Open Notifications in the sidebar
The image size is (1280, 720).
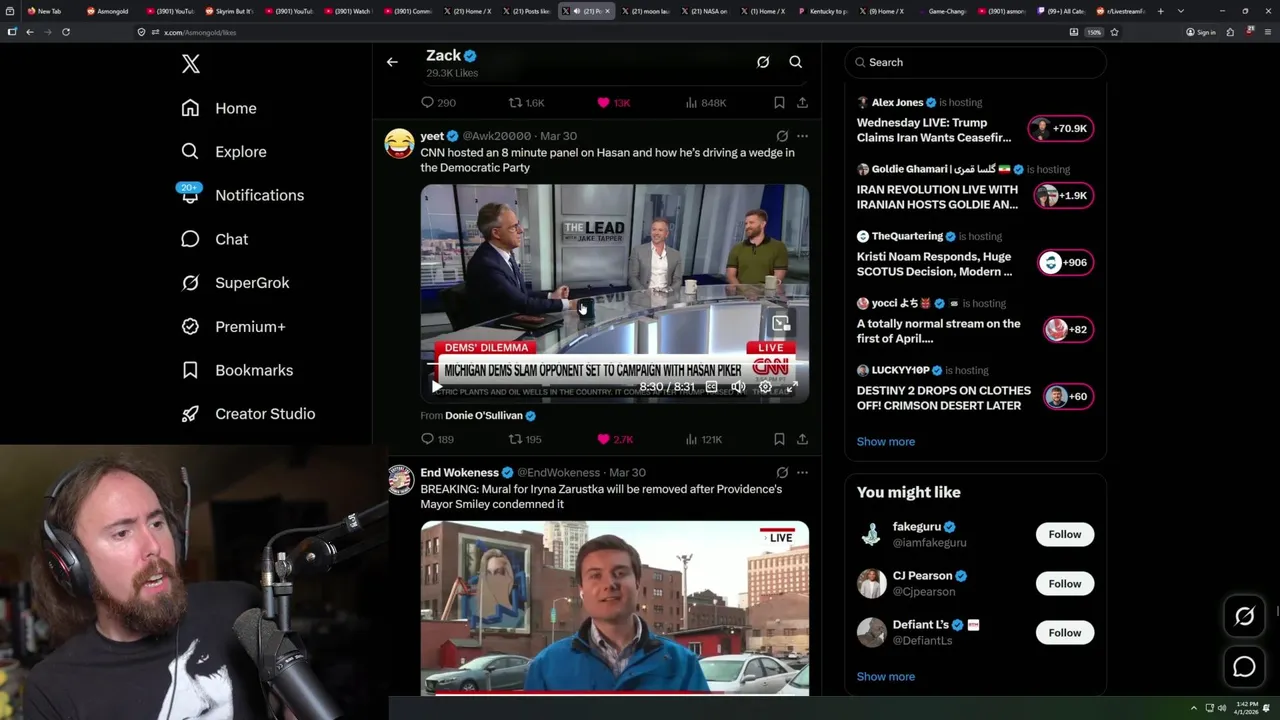(242, 195)
